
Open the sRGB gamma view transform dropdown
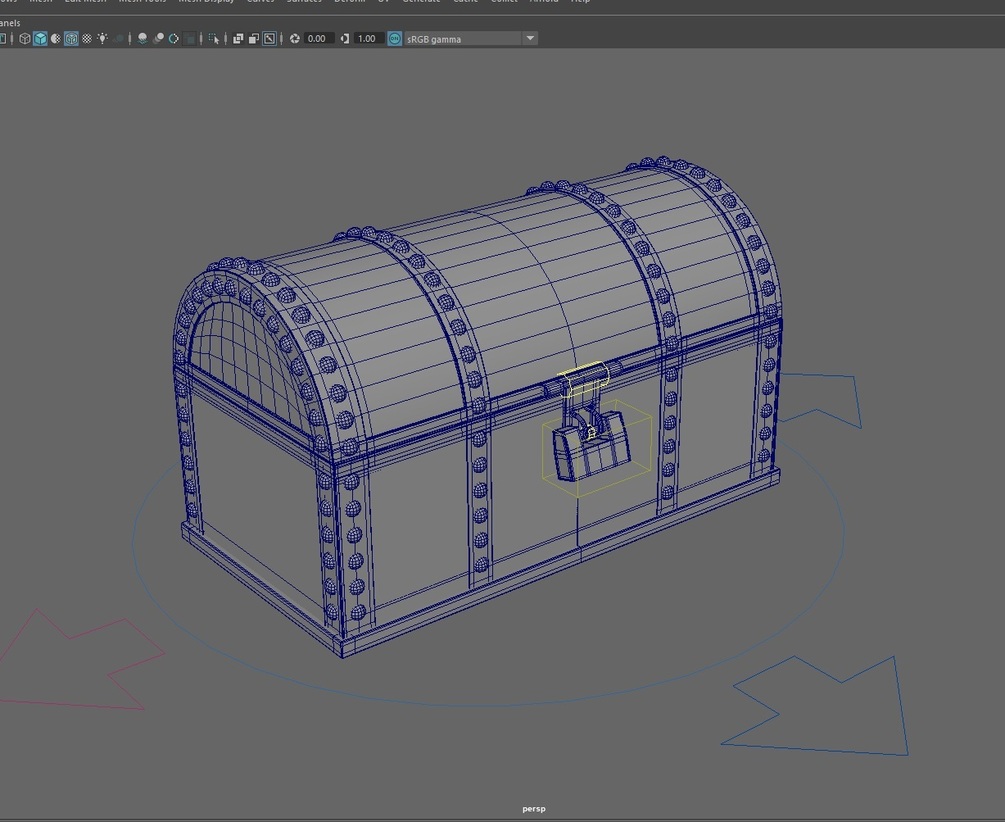[x=470, y=39]
